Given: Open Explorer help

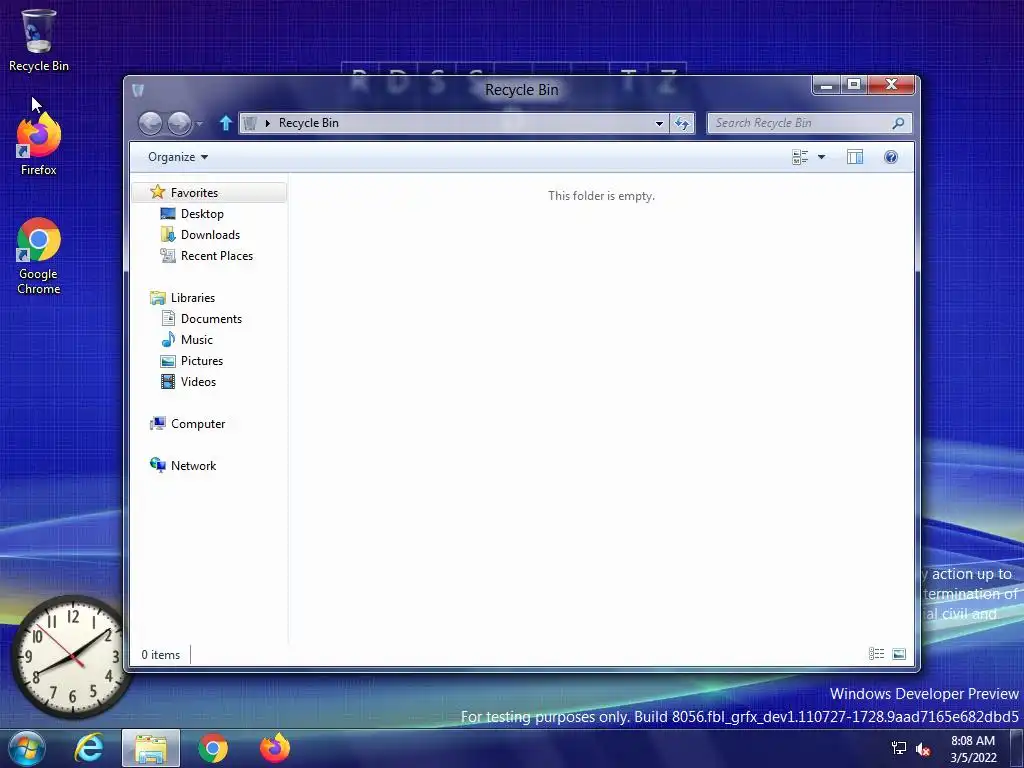Looking at the screenshot, I should click(891, 157).
